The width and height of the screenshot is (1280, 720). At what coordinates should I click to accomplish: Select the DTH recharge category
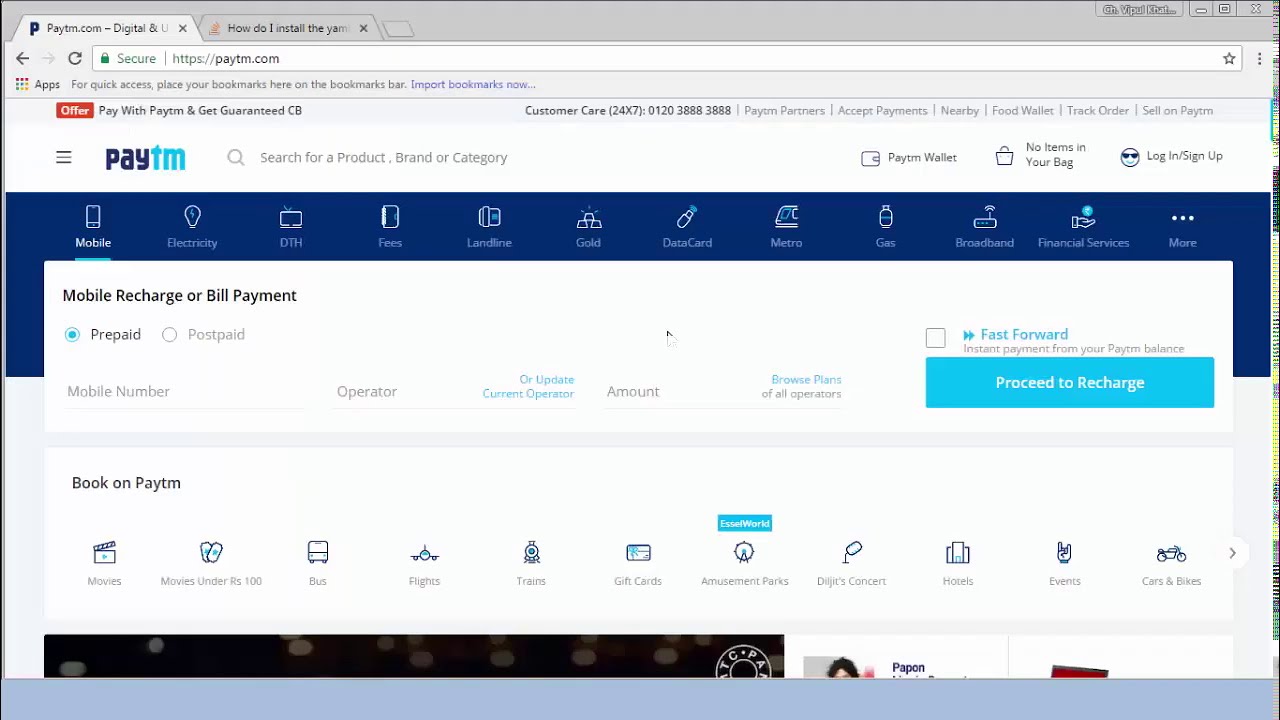291,227
